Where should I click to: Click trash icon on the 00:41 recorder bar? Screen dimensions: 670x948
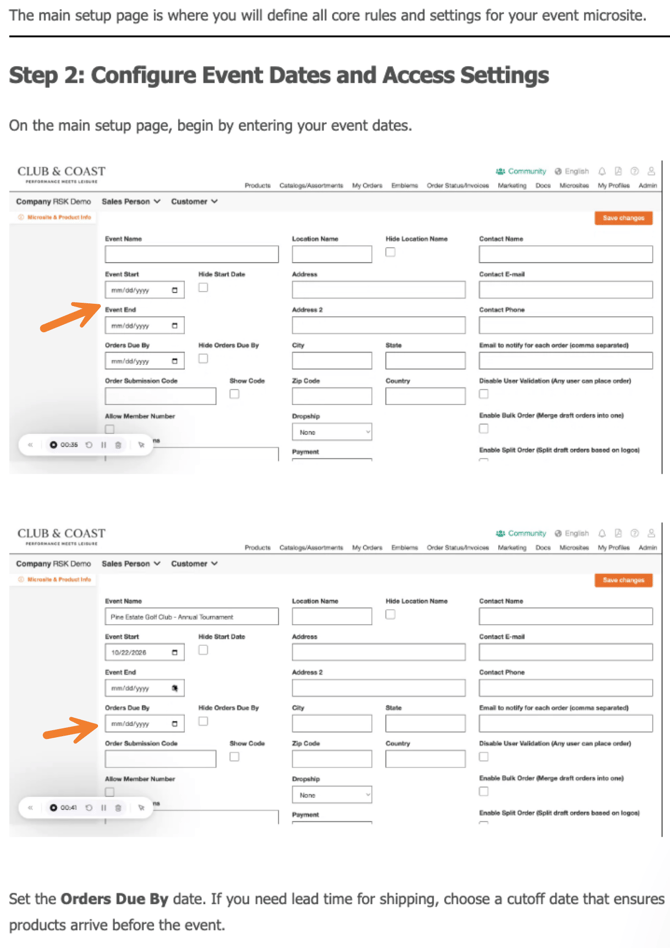[118, 806]
